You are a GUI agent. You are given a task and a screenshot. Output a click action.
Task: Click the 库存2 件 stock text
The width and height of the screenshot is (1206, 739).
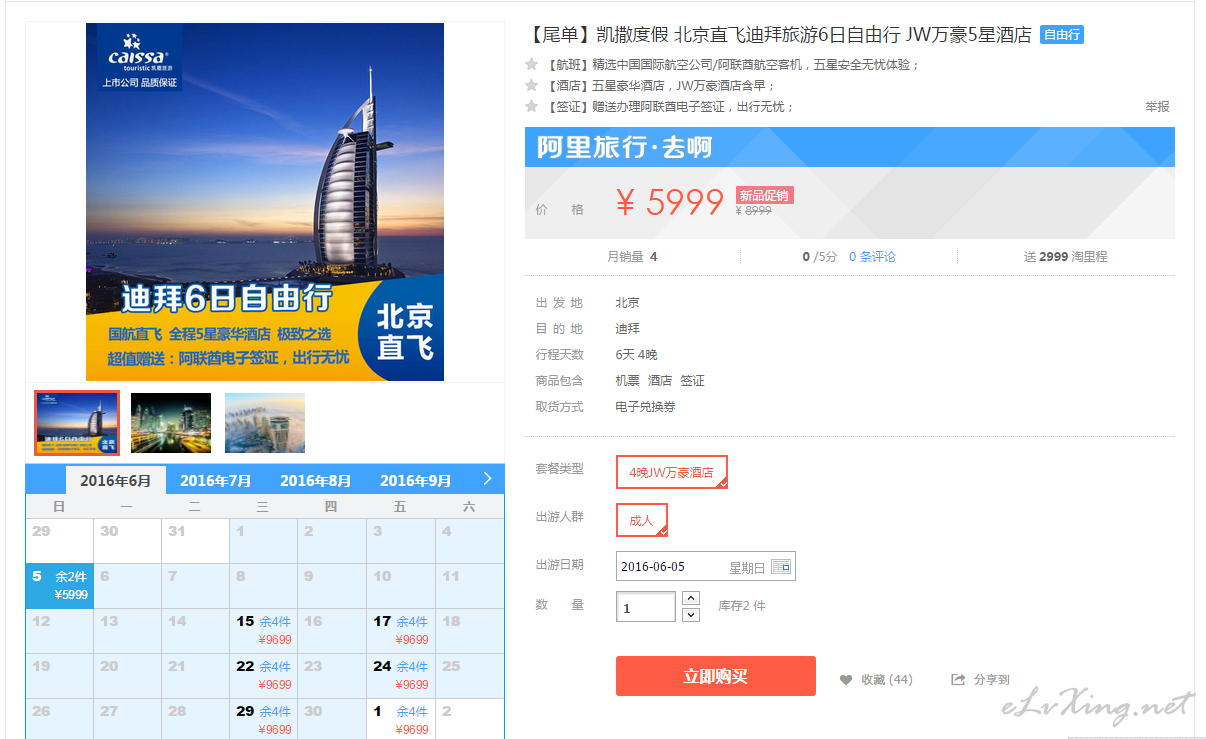742,606
